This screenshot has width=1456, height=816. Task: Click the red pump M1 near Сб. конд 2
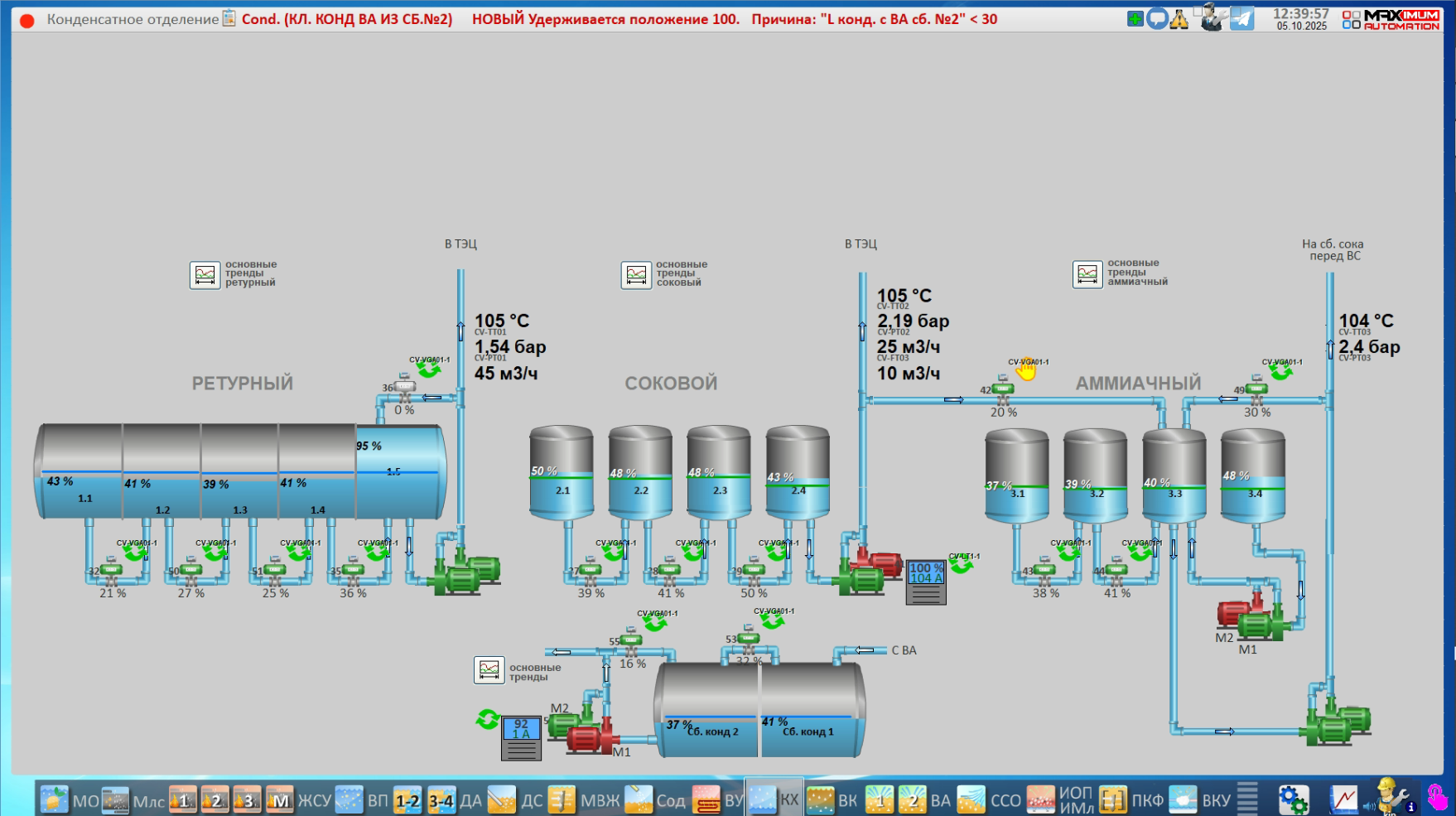(x=593, y=736)
